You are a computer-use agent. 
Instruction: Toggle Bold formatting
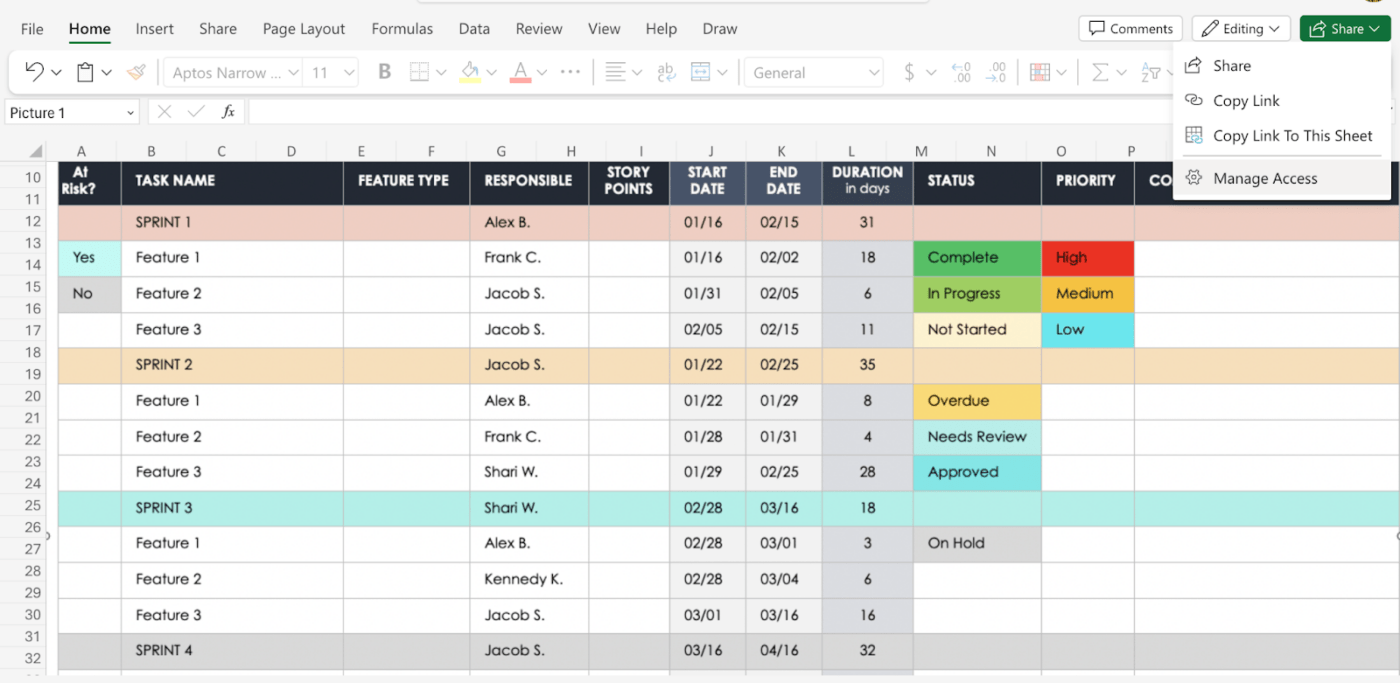(x=384, y=72)
